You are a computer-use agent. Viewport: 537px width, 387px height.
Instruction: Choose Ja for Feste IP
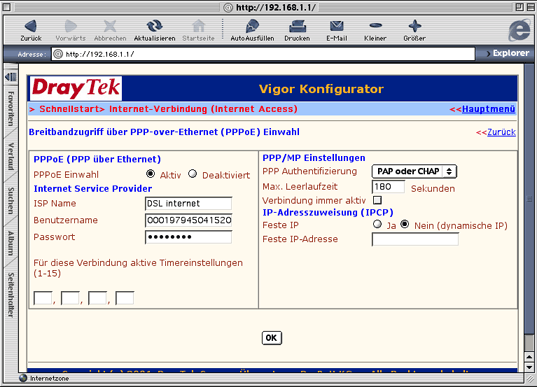[377, 224]
